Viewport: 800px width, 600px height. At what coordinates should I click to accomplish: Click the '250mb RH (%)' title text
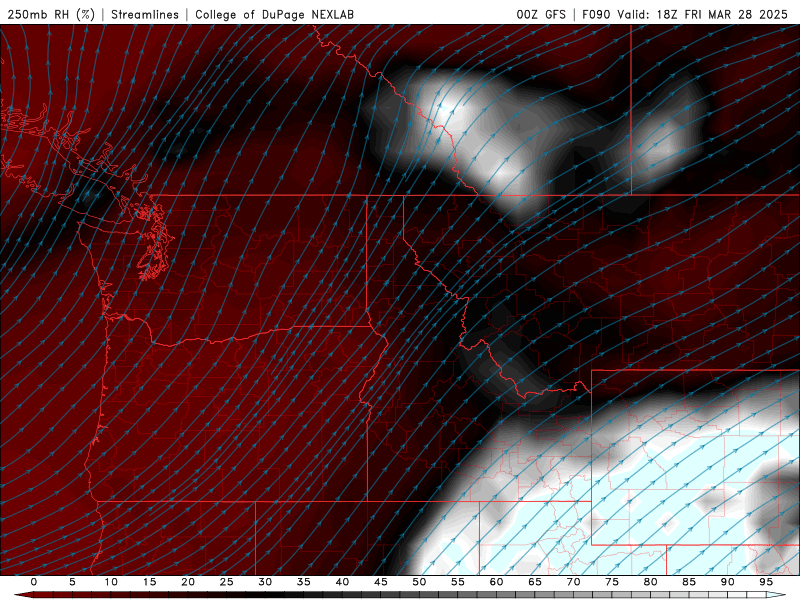(51, 14)
